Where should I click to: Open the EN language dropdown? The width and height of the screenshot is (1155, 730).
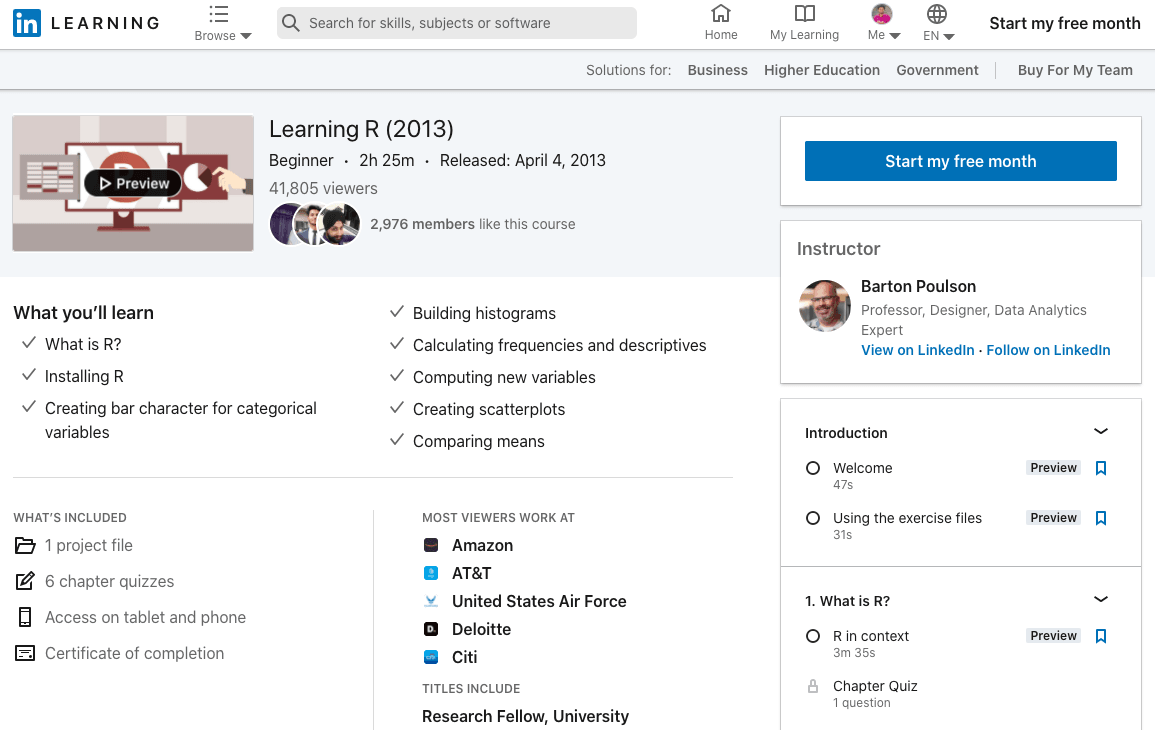point(938,24)
